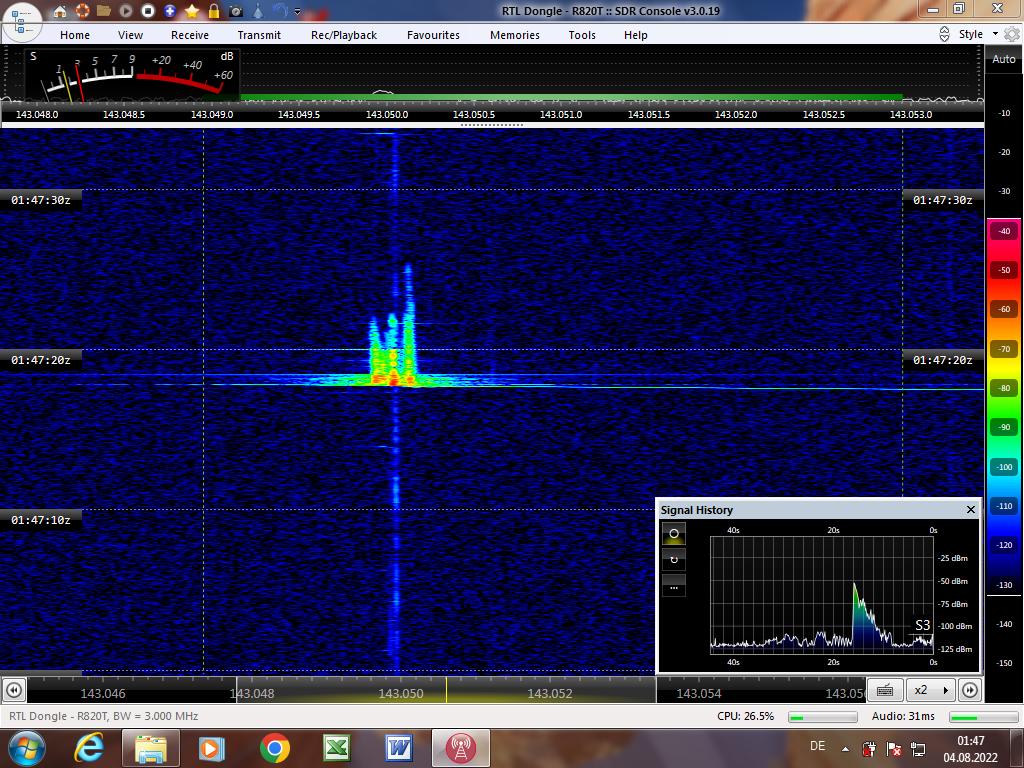The width and height of the screenshot is (1024, 768).
Task: Click the blue droplet icon in toolbar
Action: click(x=259, y=11)
